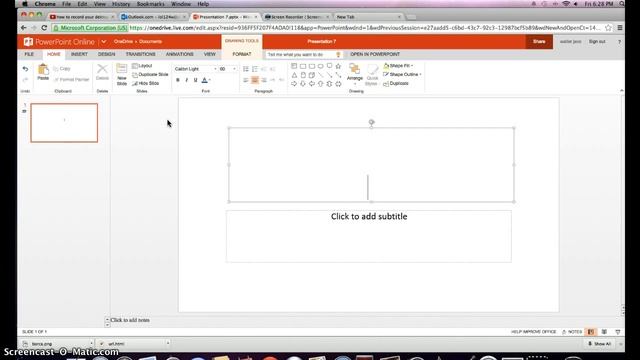The width and height of the screenshot is (640, 360).
Task: Click the Layout button in Slides group
Action: click(142, 66)
